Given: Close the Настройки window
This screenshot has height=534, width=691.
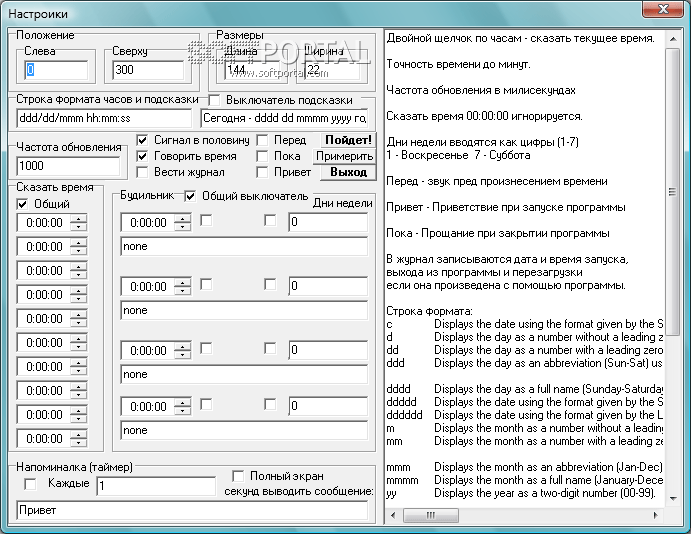Looking at the screenshot, I should click(663, 9).
